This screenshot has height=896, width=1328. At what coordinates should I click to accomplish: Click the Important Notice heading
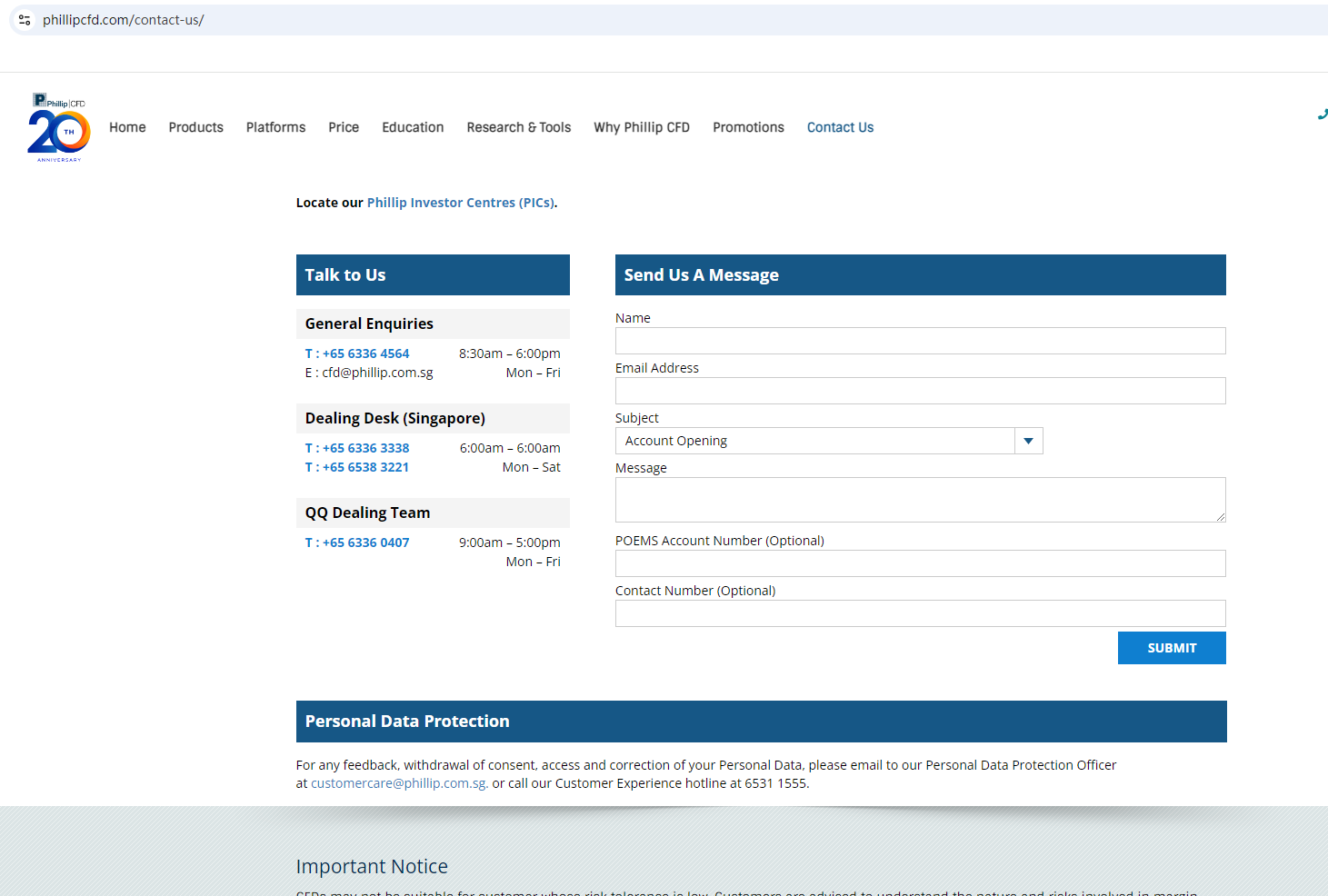pos(372,867)
